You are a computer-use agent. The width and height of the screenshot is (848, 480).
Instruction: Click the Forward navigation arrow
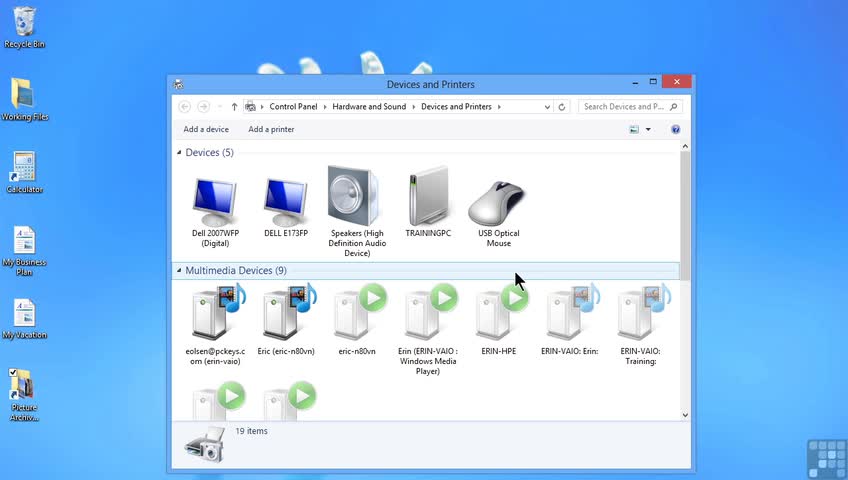click(x=203, y=106)
